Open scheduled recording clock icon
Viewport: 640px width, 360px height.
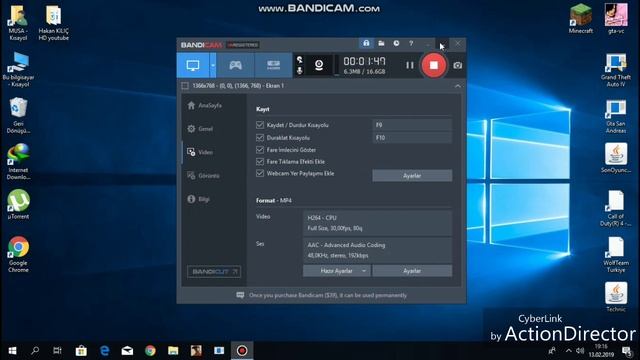pyautogui.click(x=396, y=43)
